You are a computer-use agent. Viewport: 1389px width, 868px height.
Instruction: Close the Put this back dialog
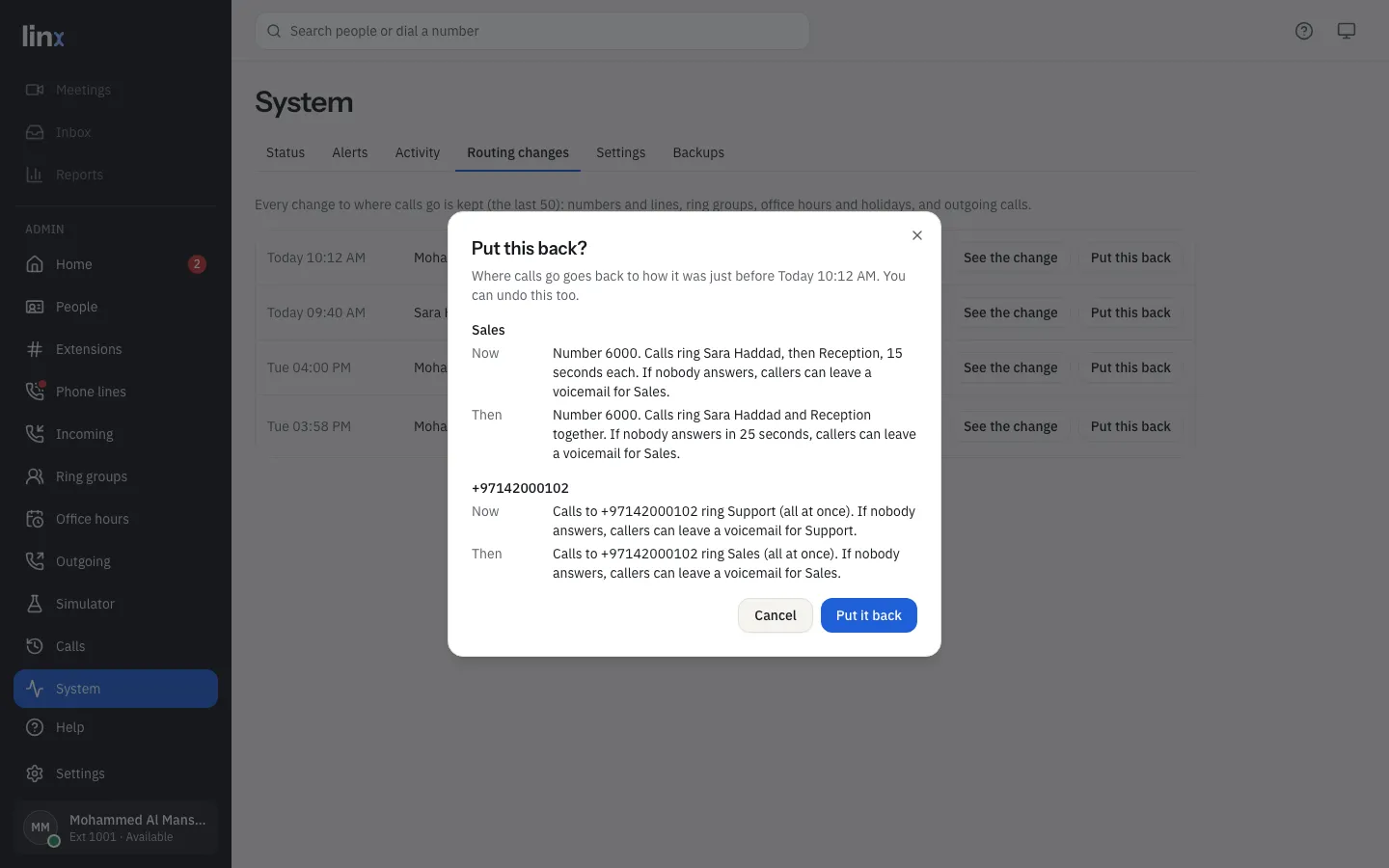917,235
